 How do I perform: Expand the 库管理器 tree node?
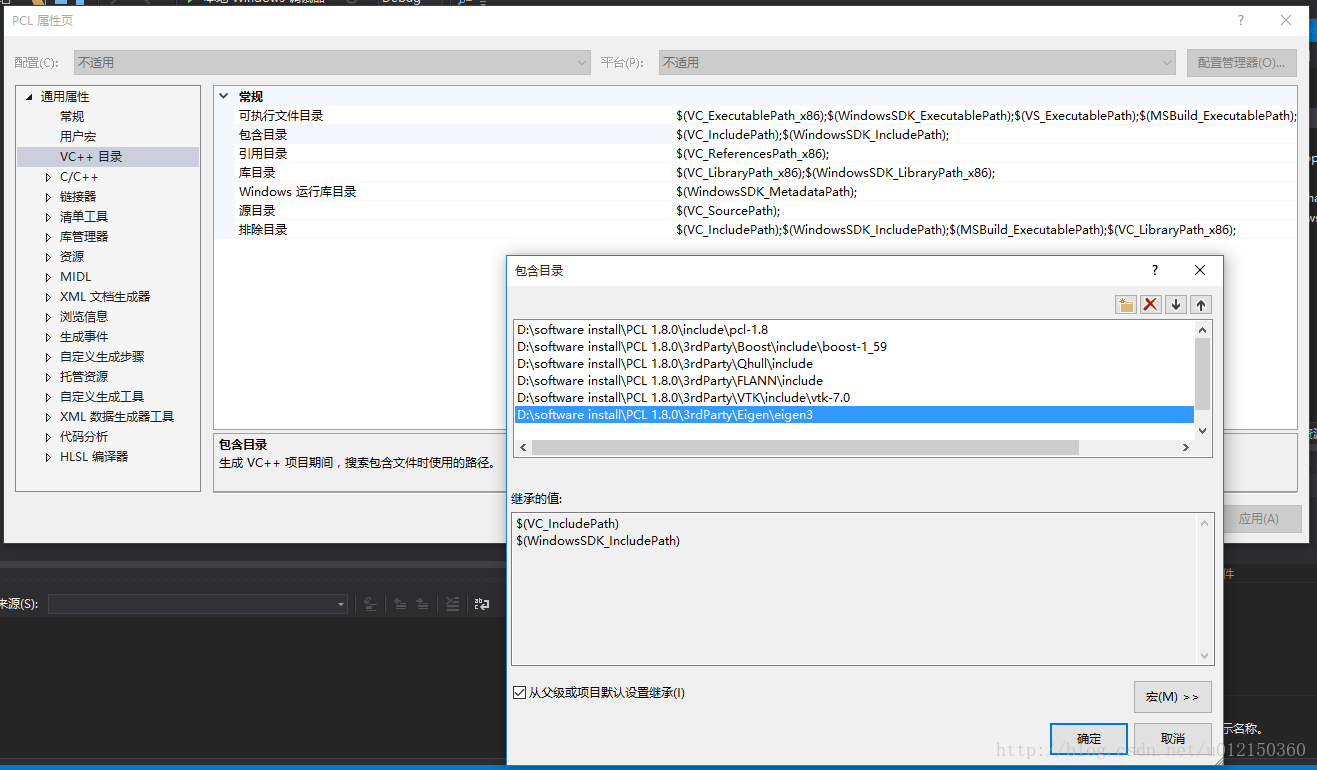coord(48,237)
